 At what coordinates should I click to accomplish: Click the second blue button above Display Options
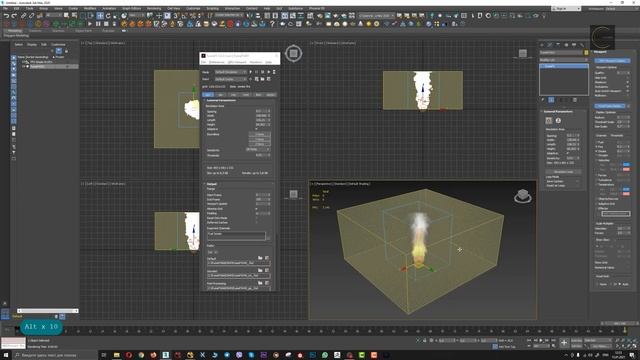[610, 106]
